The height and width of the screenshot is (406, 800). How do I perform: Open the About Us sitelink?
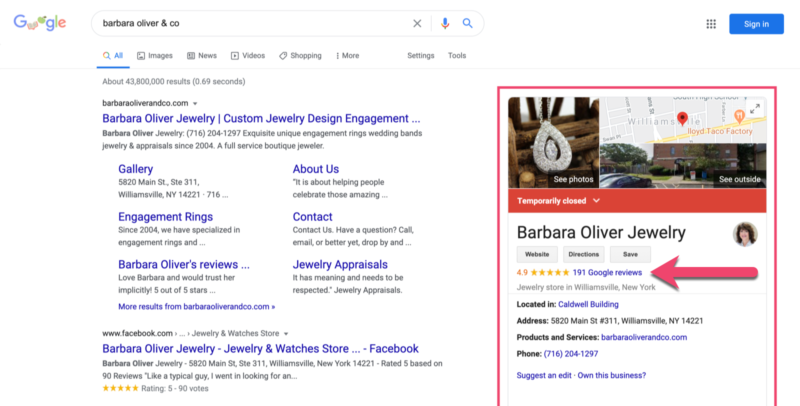tap(315, 169)
